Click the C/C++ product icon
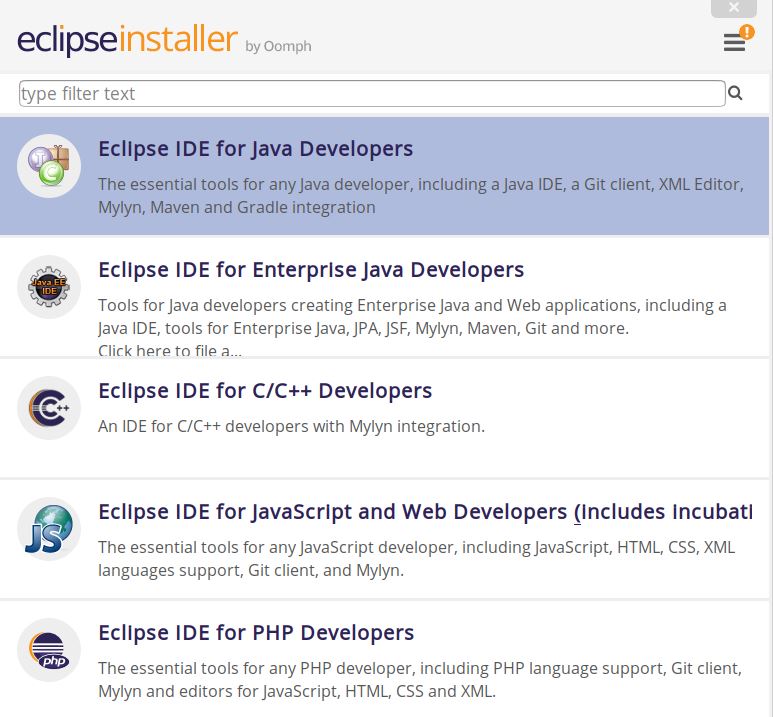The width and height of the screenshot is (773, 717). coord(49,408)
